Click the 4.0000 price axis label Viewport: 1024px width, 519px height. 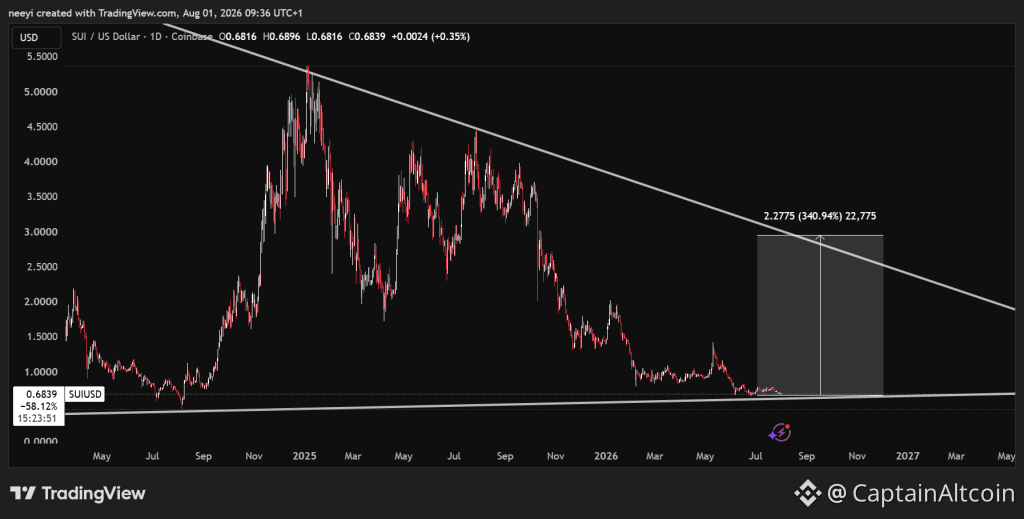40,162
